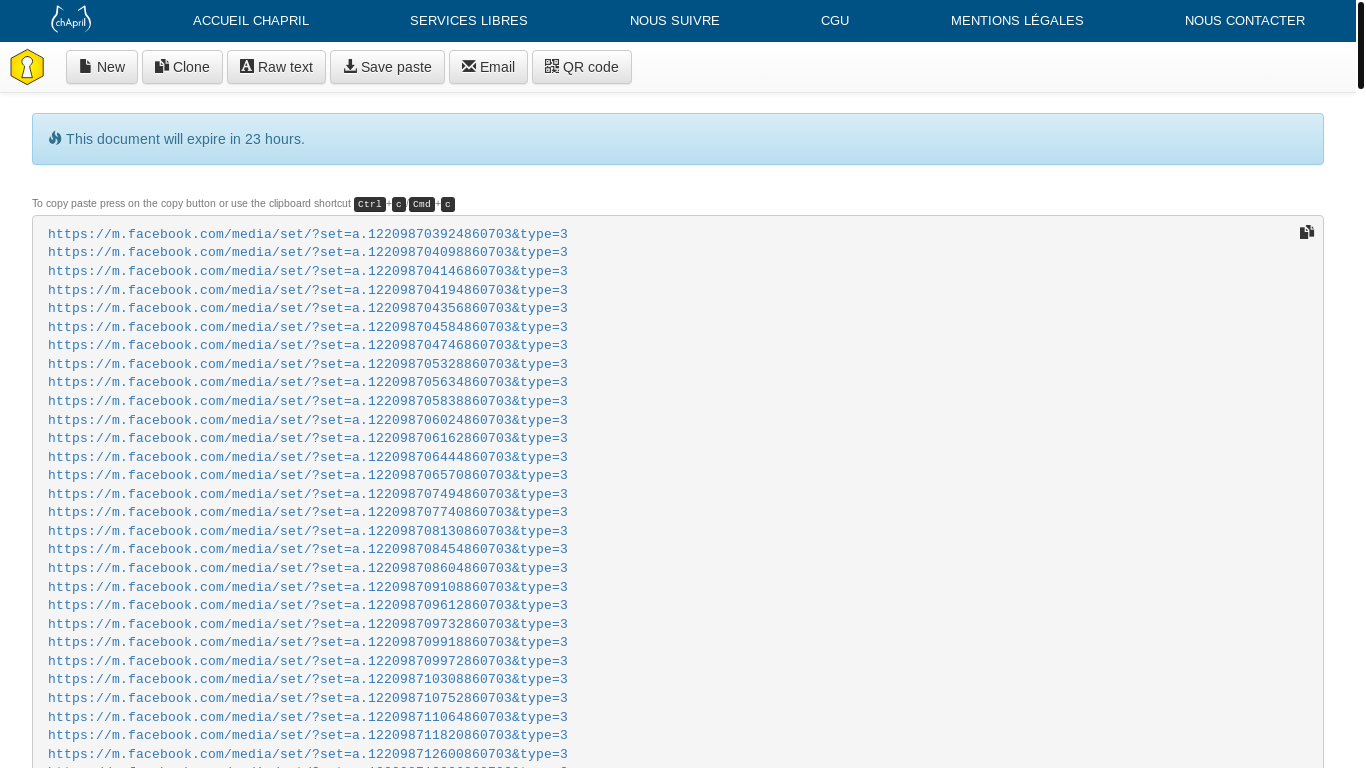This screenshot has height=768, width=1366.
Task: Open the link ending 122098704746860703&type=3
Action: (308, 345)
